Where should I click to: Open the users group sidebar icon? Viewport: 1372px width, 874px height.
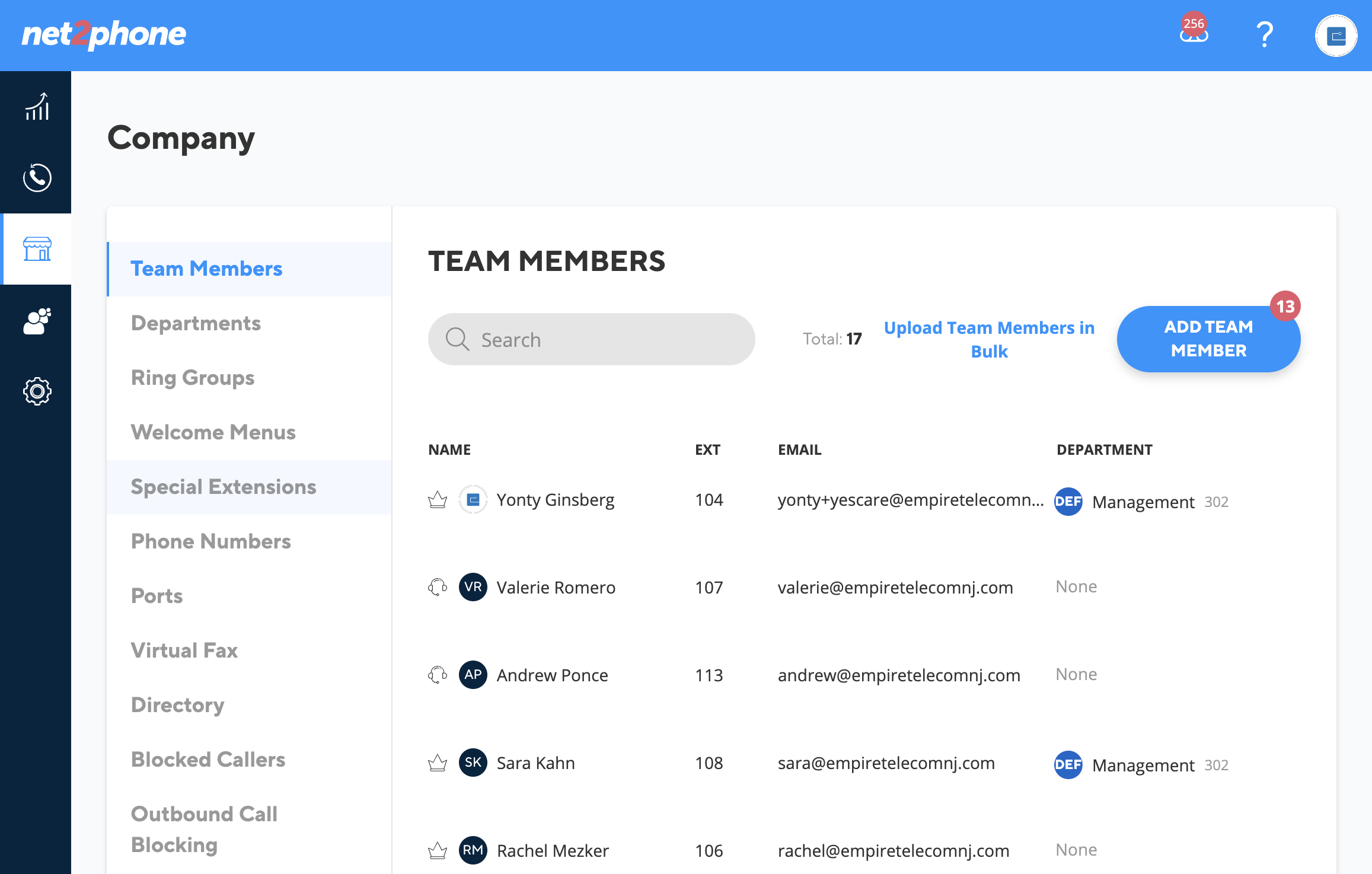click(x=37, y=321)
